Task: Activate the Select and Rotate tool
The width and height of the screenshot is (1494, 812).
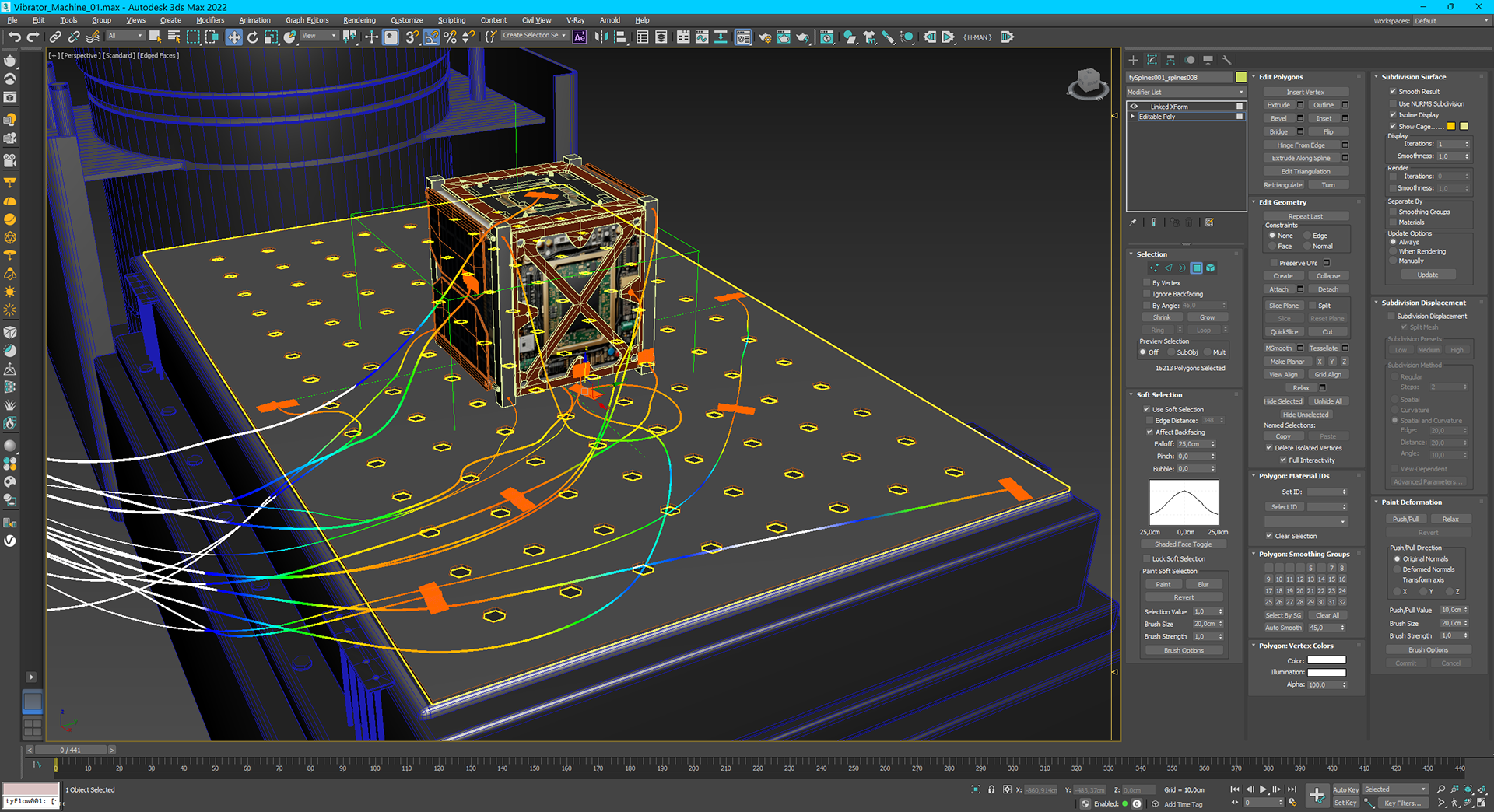Action: coord(253,37)
